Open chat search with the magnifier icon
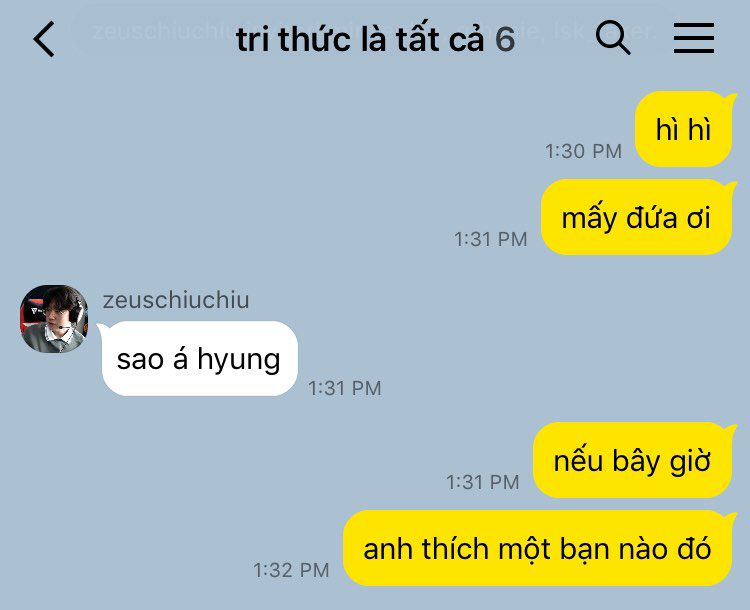750x610 pixels. click(x=613, y=38)
